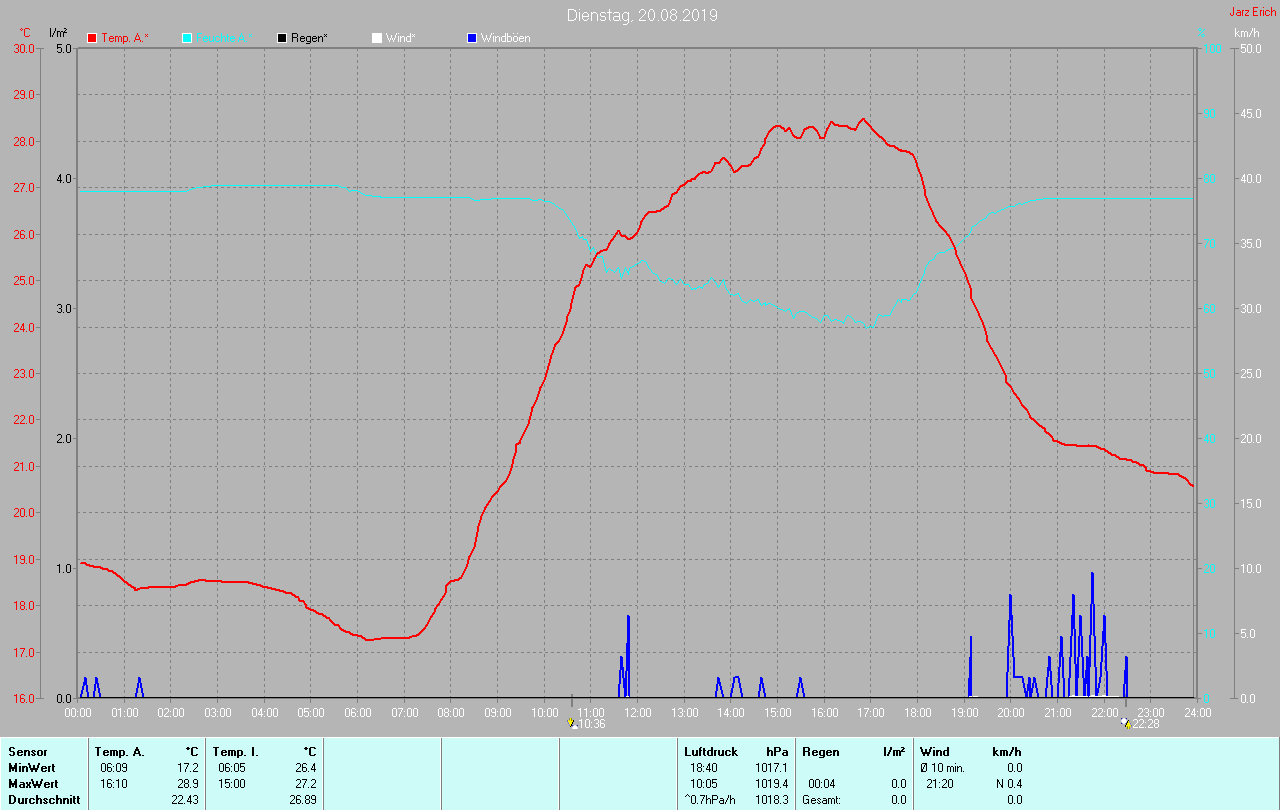The height and width of the screenshot is (810, 1280).
Task: Click the black Regen legend square
Action: (282, 38)
